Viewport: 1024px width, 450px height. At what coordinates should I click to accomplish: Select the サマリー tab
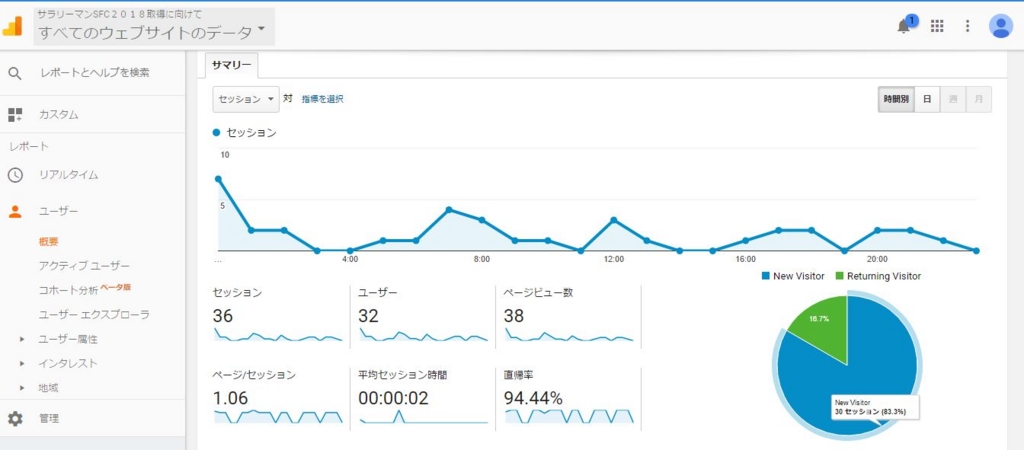point(232,65)
